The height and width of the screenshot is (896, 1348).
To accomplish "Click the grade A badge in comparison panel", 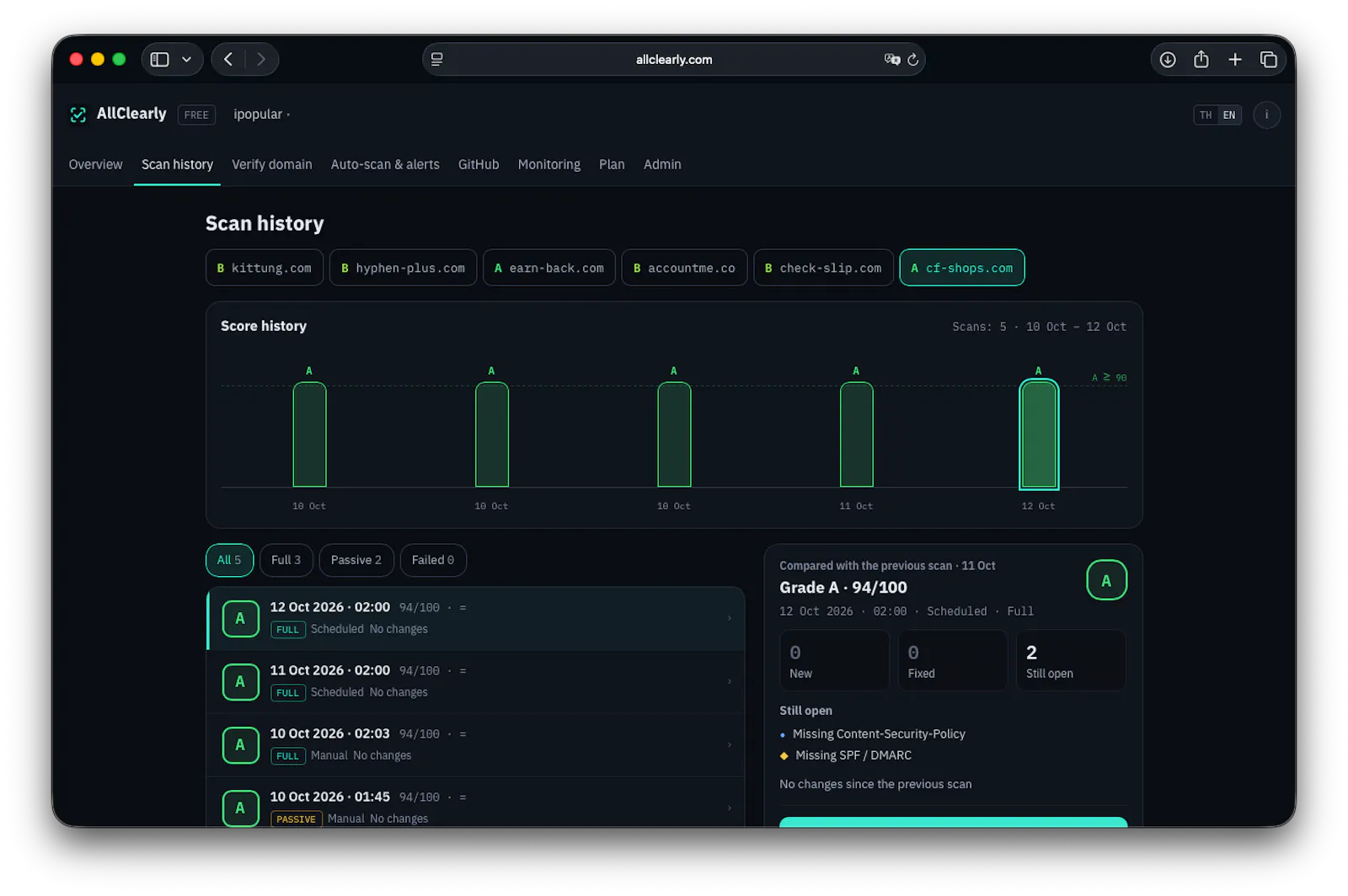I will [1106, 580].
